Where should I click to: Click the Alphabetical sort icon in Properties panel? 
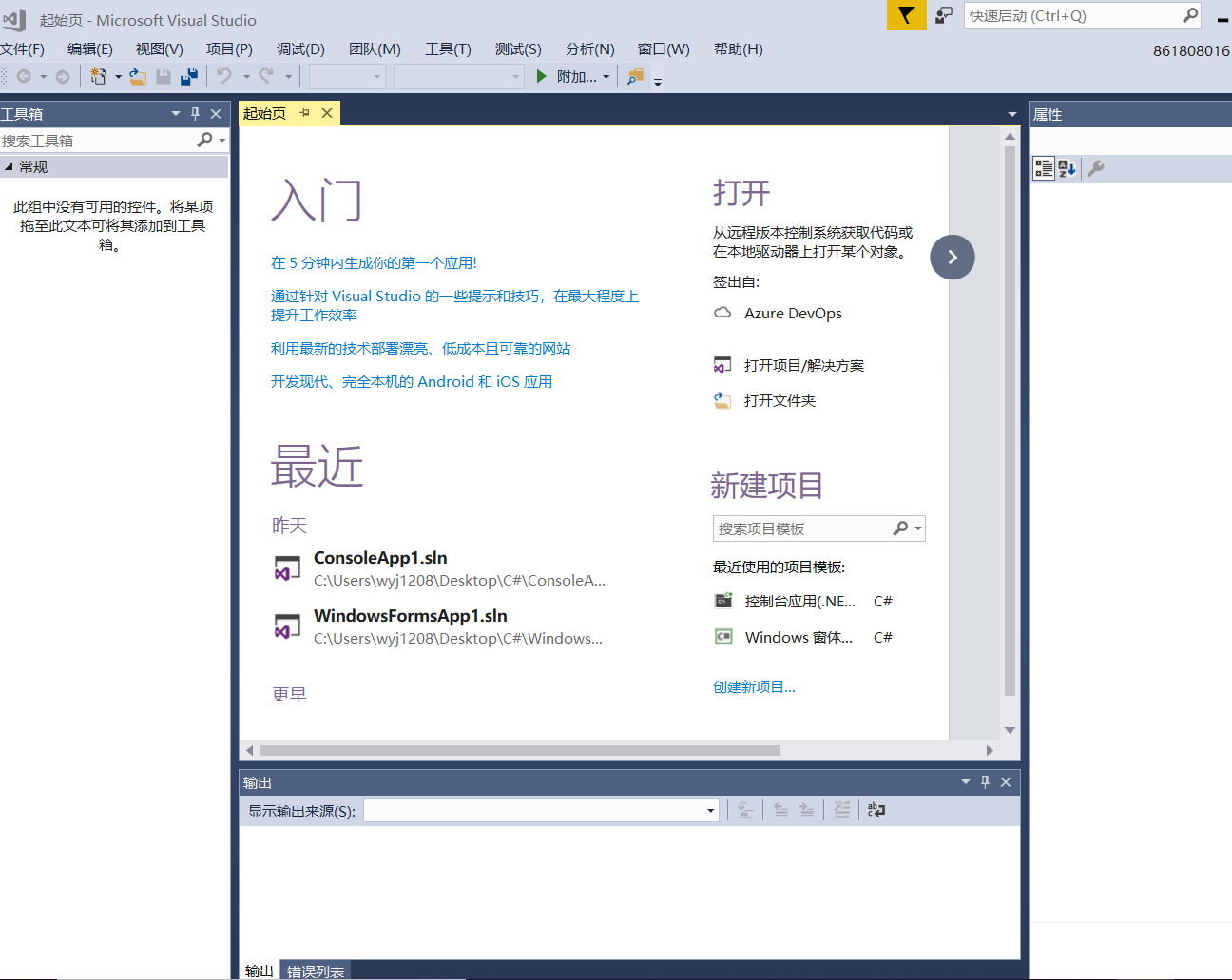(1067, 168)
